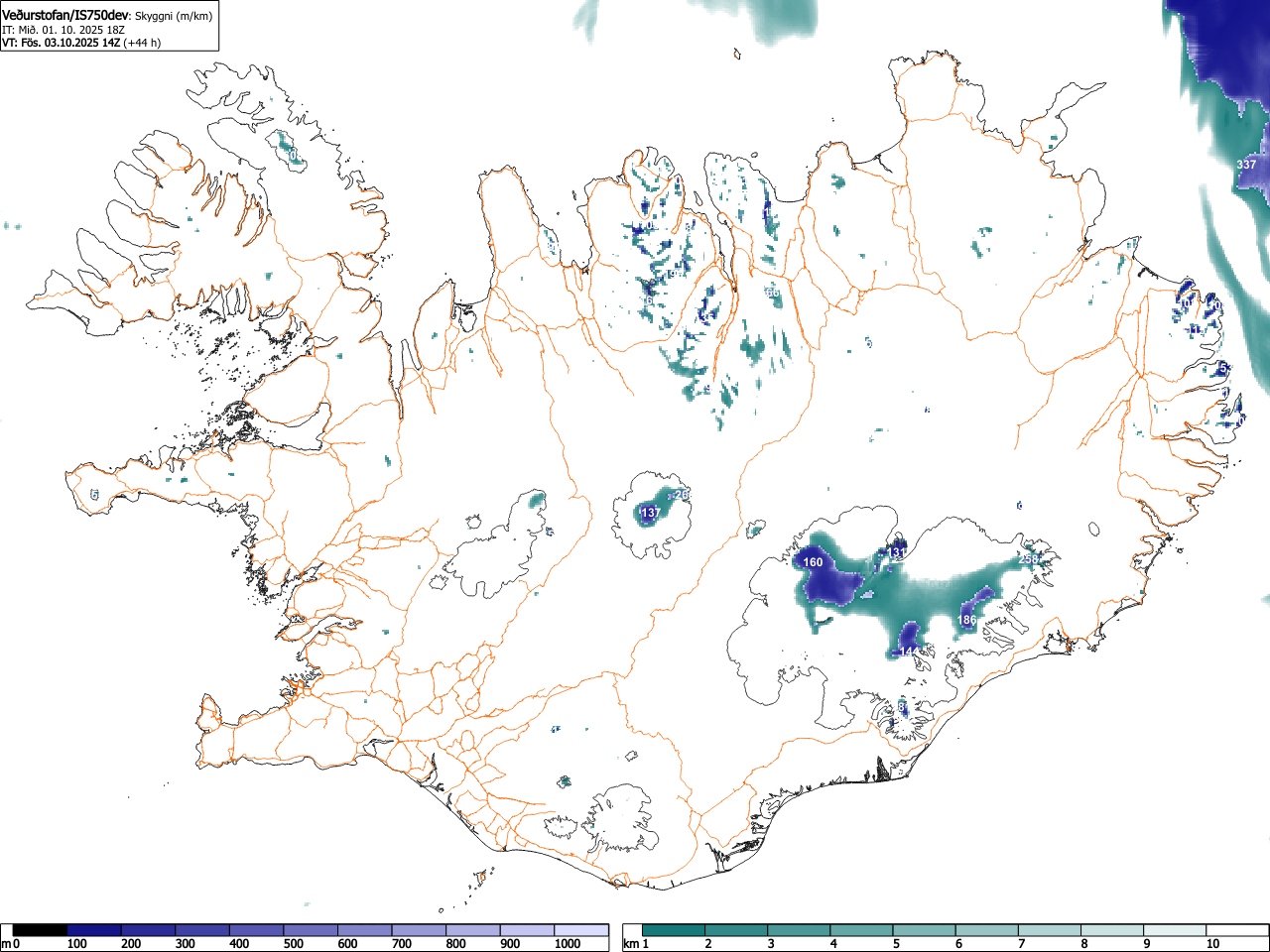
Task: Click the 100–200 m dark blue swatch
Action: [x=94, y=930]
